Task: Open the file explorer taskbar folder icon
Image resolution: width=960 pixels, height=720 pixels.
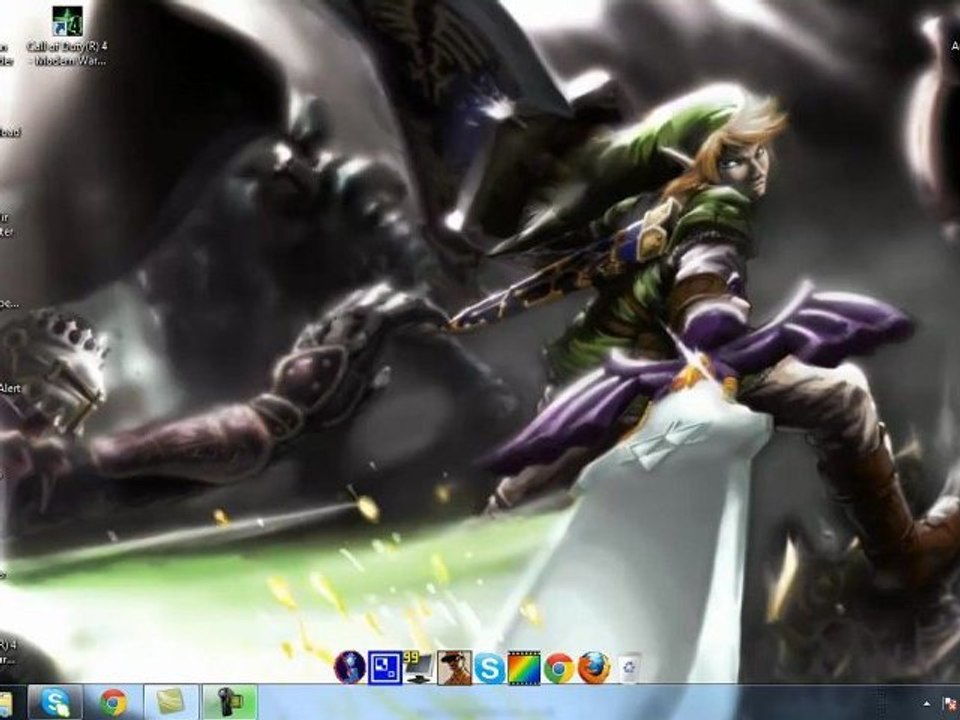Action: point(6,704)
